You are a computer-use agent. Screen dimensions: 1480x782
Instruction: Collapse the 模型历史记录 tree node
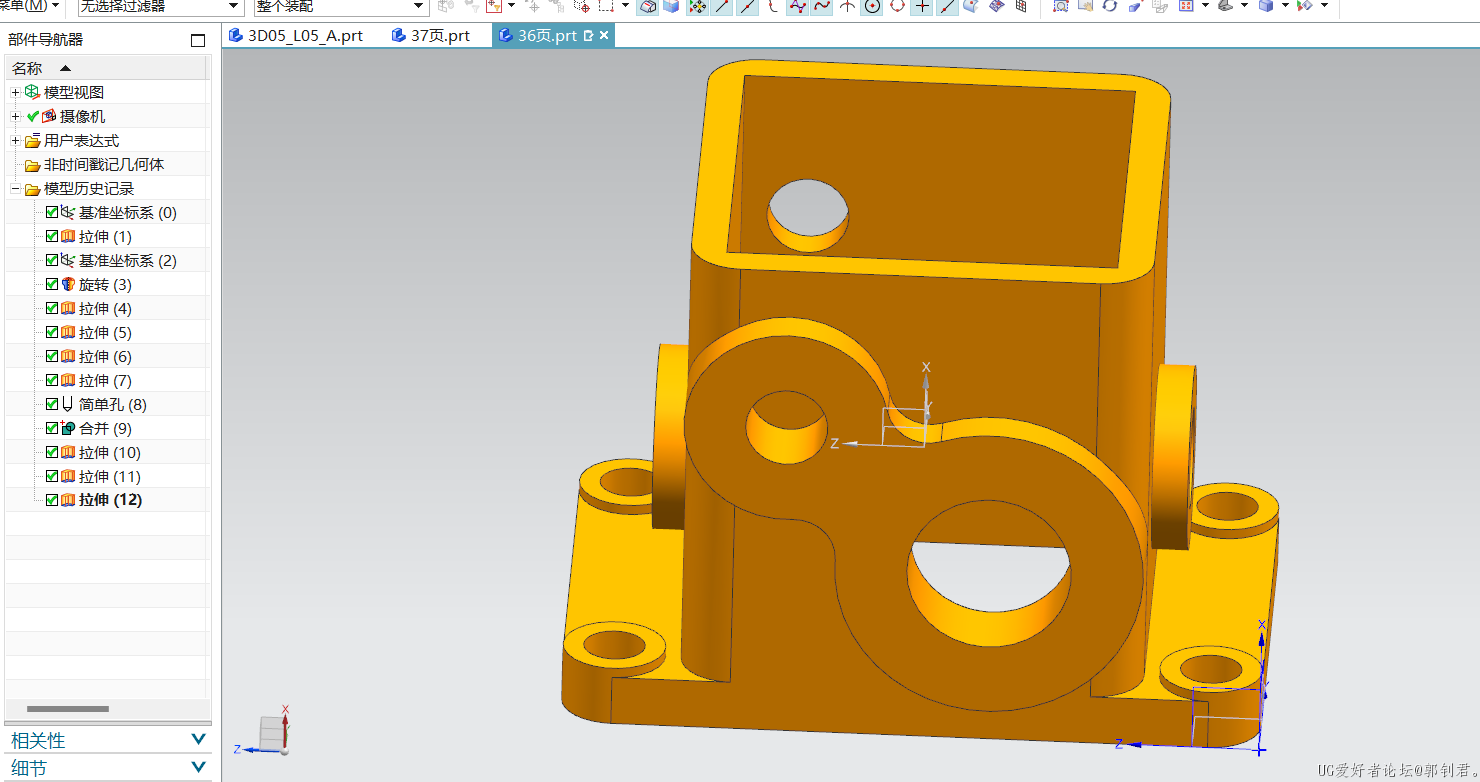coord(15,188)
